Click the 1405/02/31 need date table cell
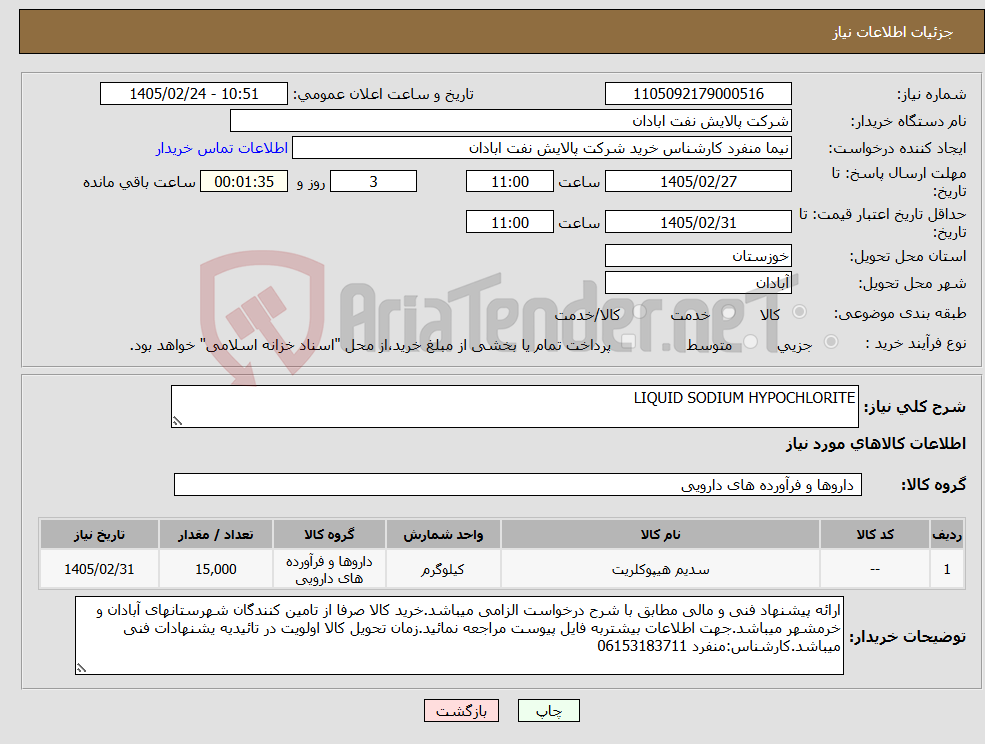 pos(99,569)
